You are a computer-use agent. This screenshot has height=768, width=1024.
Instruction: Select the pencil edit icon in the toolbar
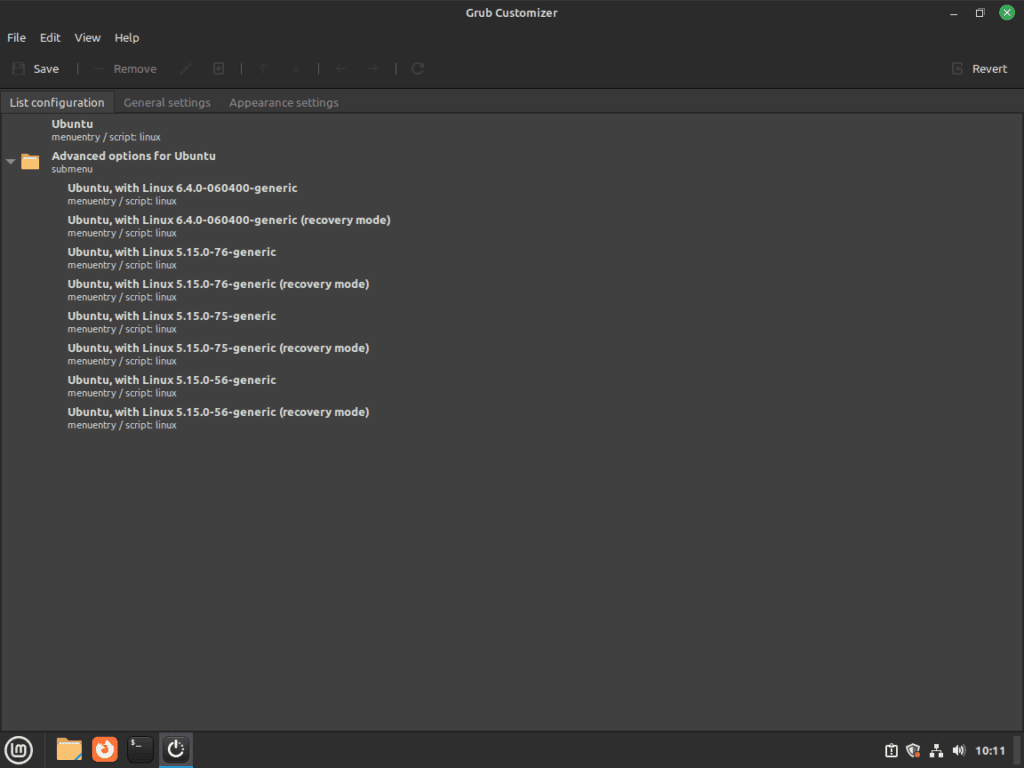[185, 68]
